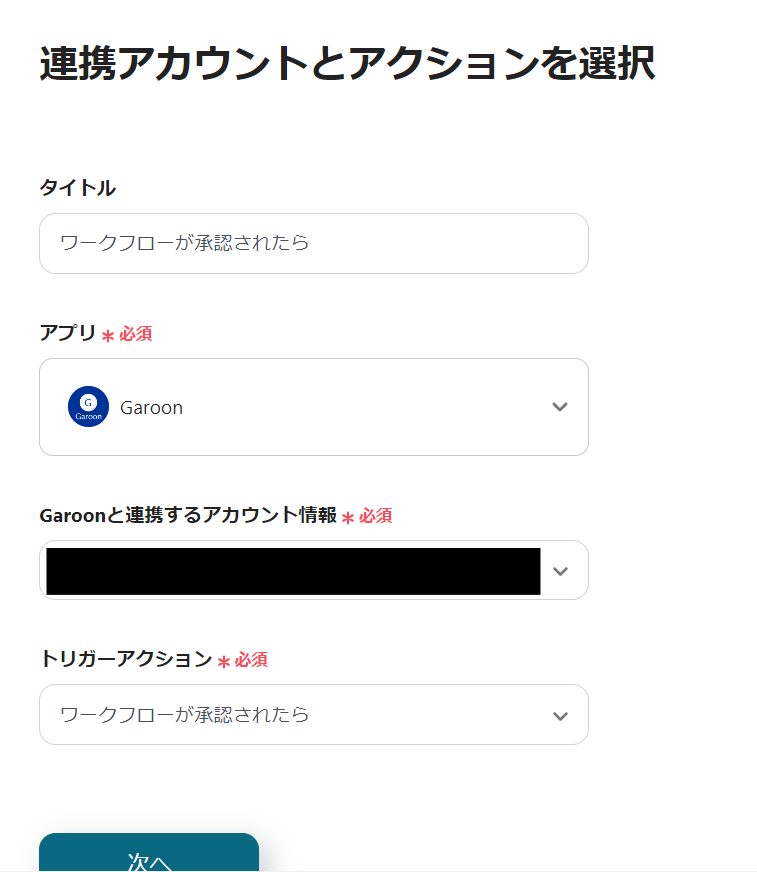Click the トリガーアクション field label

tap(126, 659)
